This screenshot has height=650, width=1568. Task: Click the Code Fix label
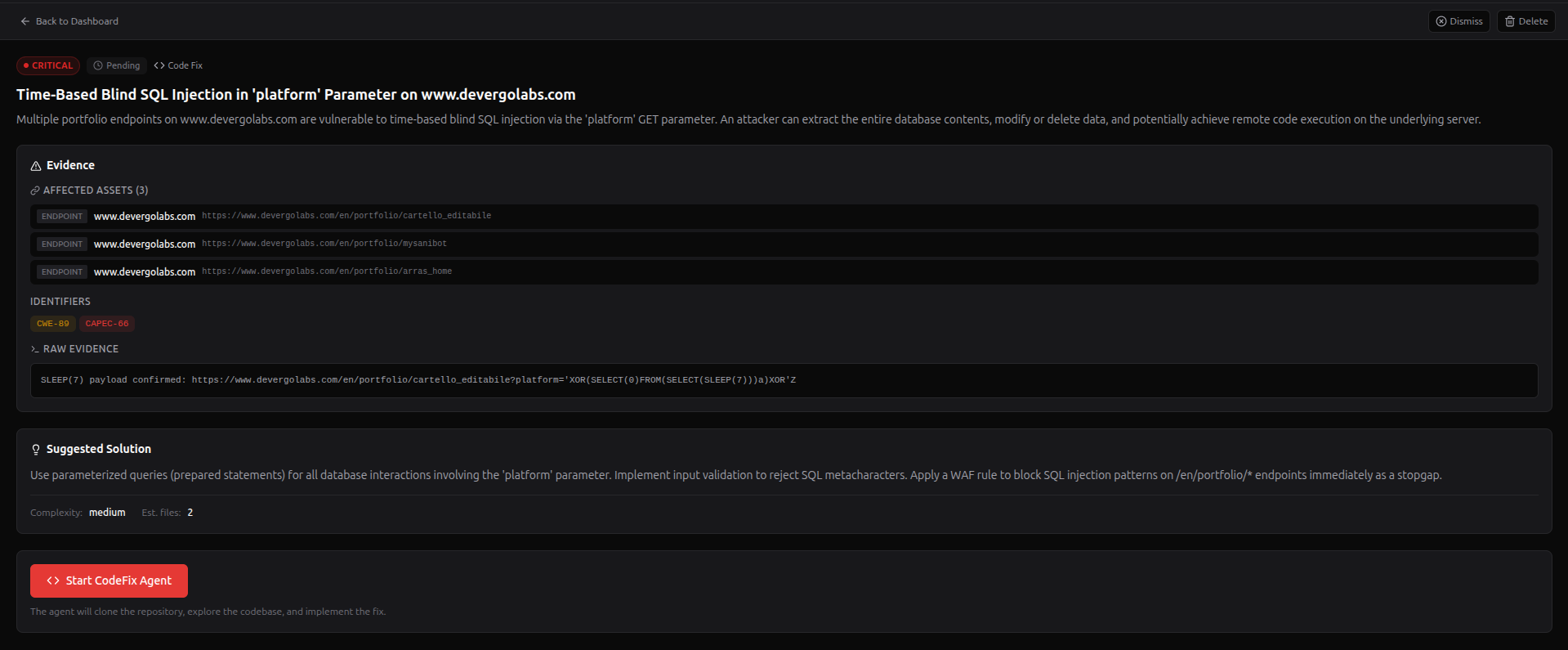point(185,65)
